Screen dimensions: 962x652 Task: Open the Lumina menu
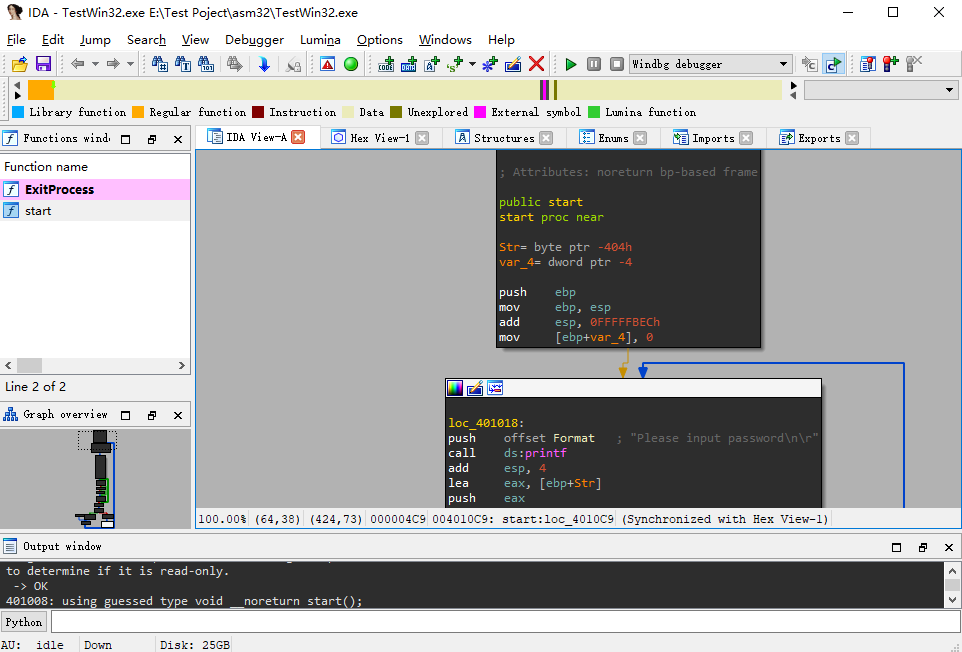click(x=320, y=40)
